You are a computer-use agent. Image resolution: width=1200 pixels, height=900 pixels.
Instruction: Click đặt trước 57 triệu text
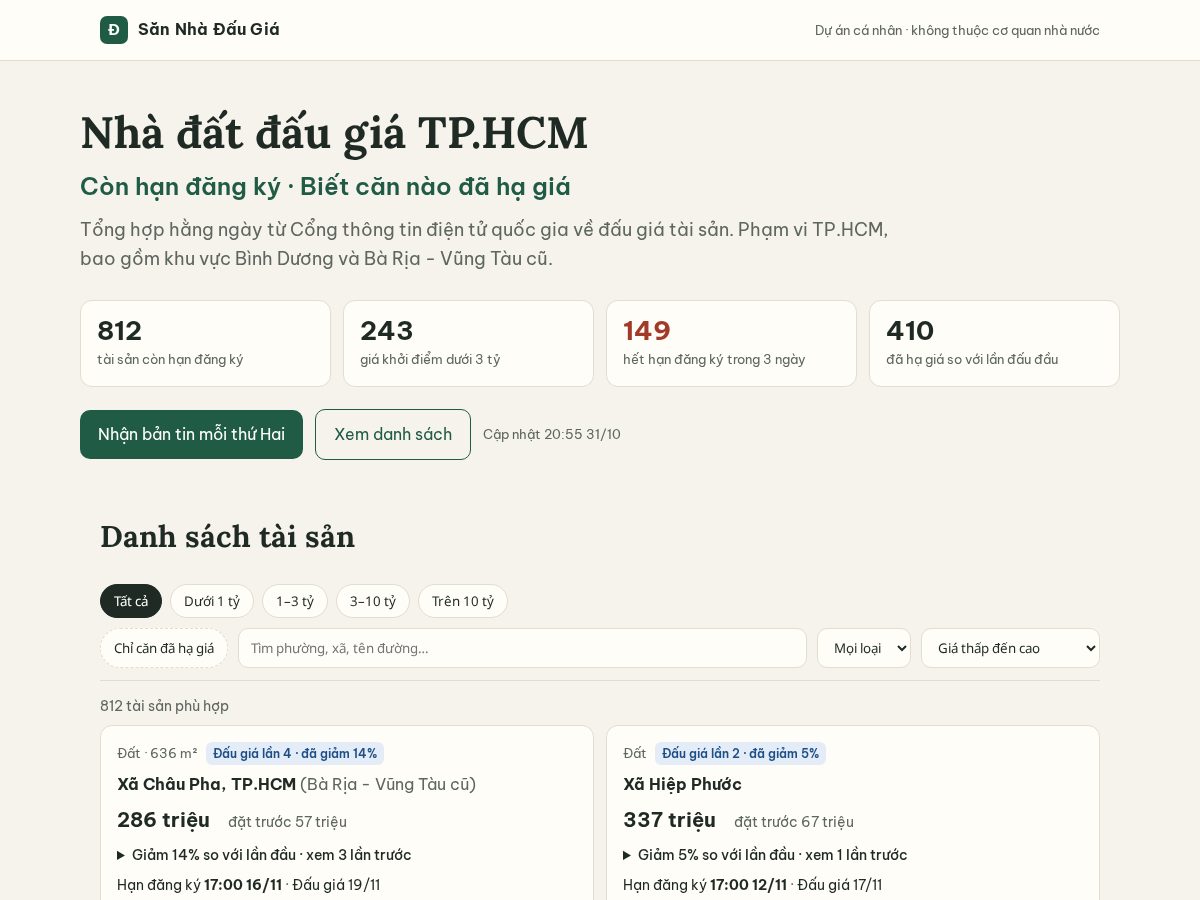[x=287, y=822]
